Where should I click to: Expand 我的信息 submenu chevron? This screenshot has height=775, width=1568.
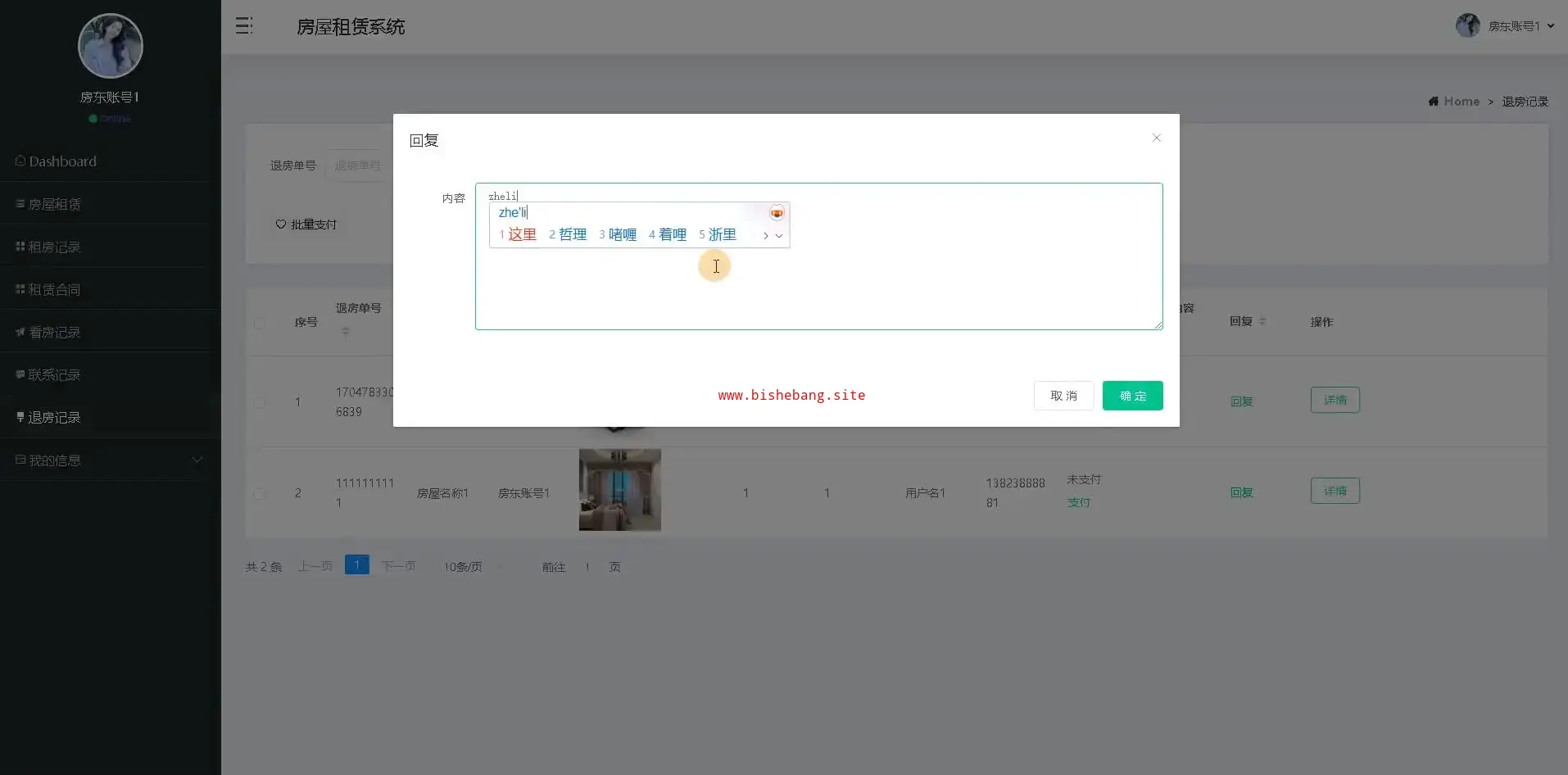(x=197, y=460)
